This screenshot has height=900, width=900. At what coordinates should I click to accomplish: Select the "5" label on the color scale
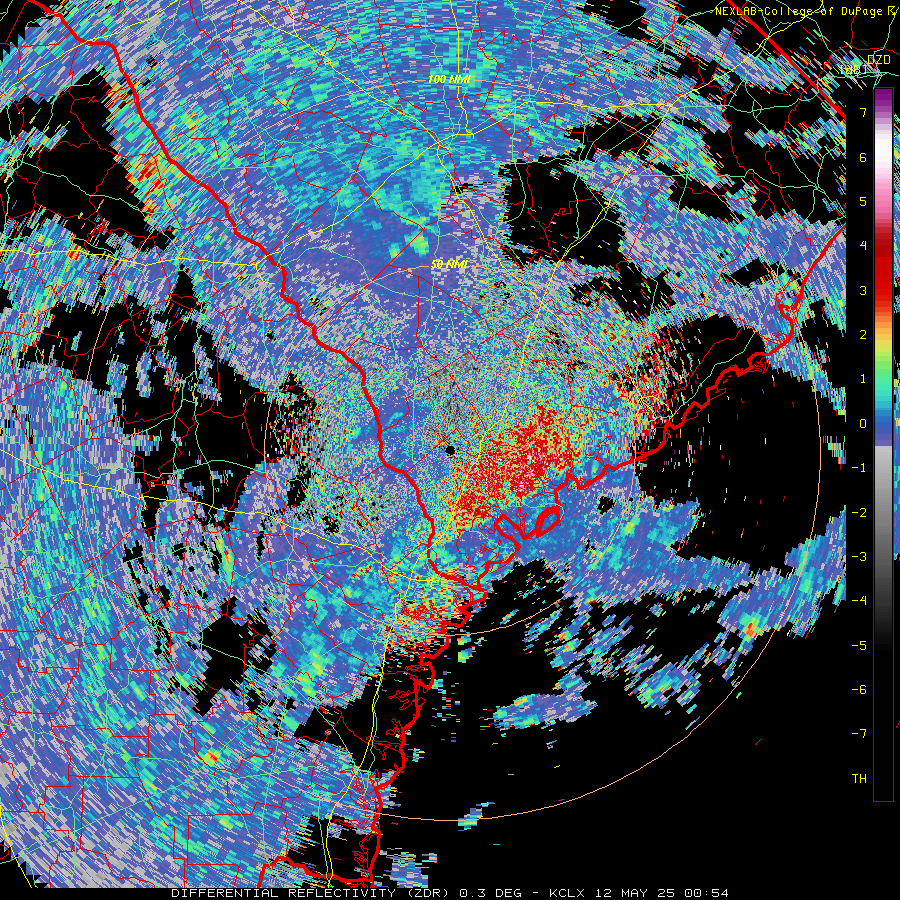[x=863, y=201]
